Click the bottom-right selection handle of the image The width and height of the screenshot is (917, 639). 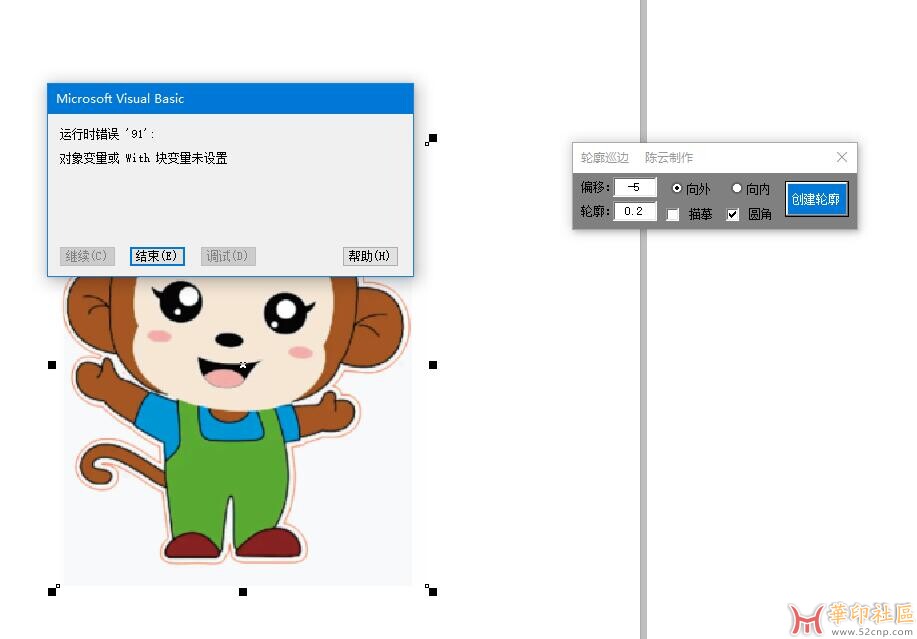[x=433, y=592]
